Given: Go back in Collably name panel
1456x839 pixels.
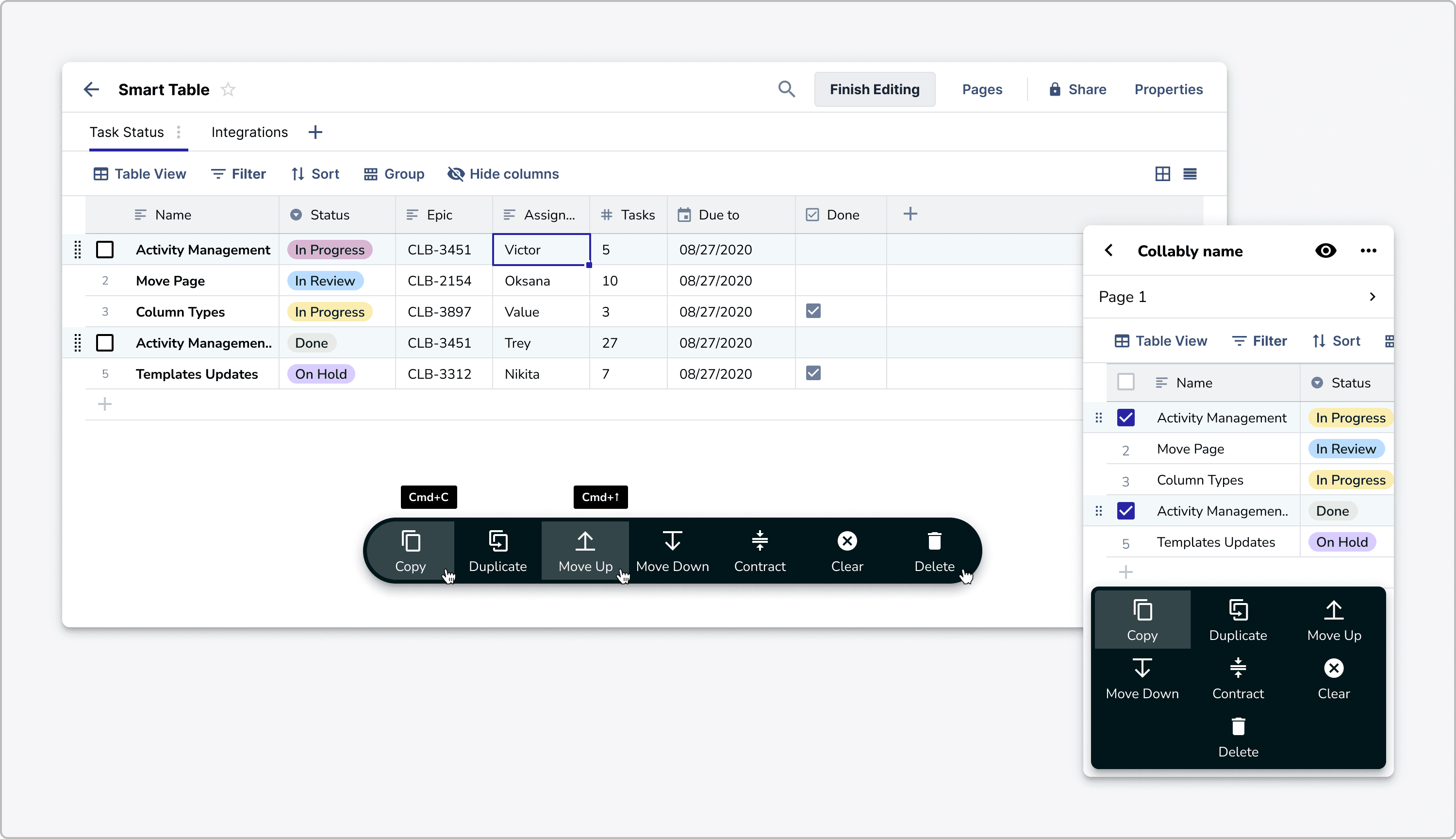Looking at the screenshot, I should [x=1109, y=250].
